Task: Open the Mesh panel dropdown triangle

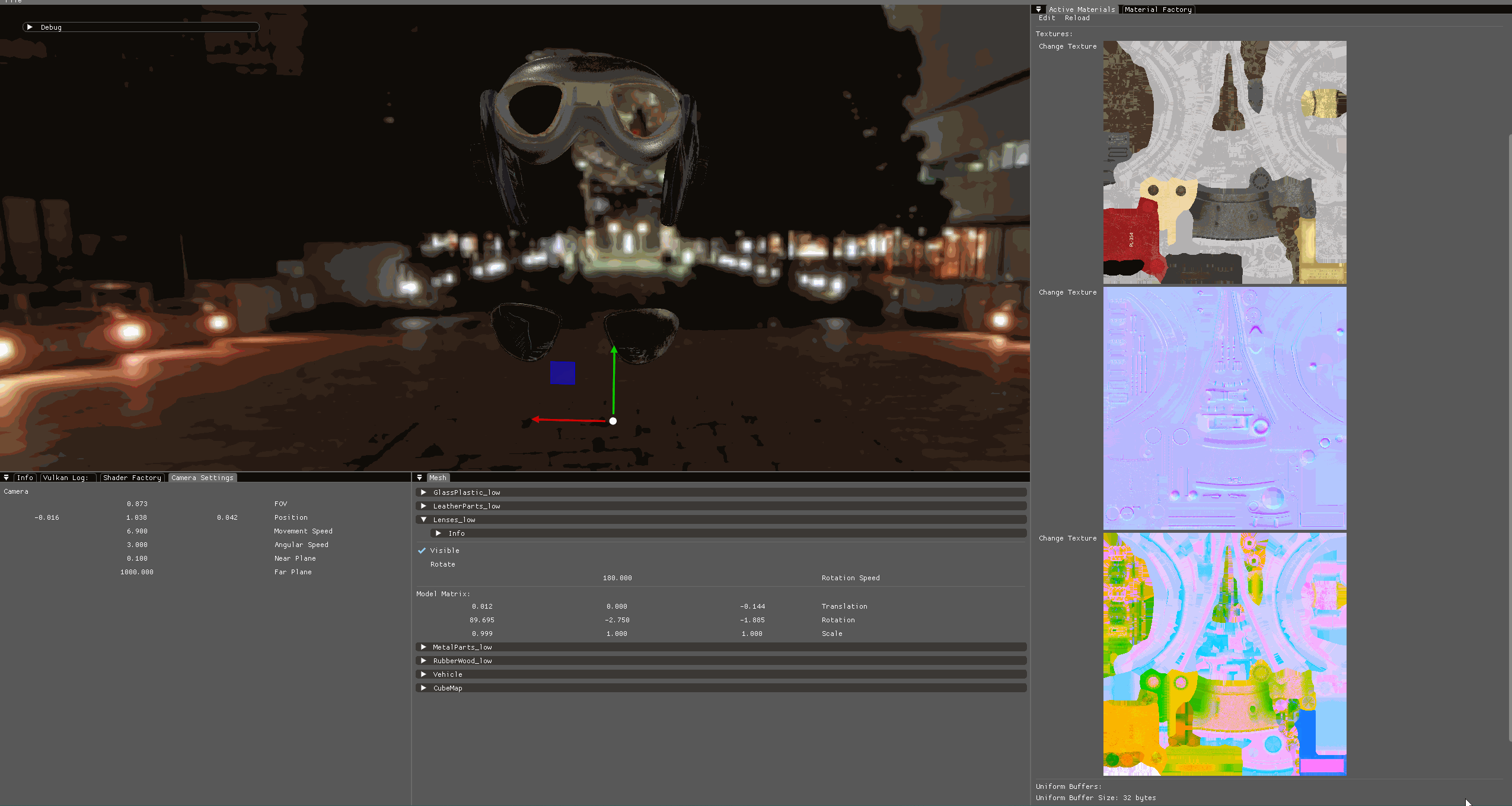Action: click(x=419, y=478)
